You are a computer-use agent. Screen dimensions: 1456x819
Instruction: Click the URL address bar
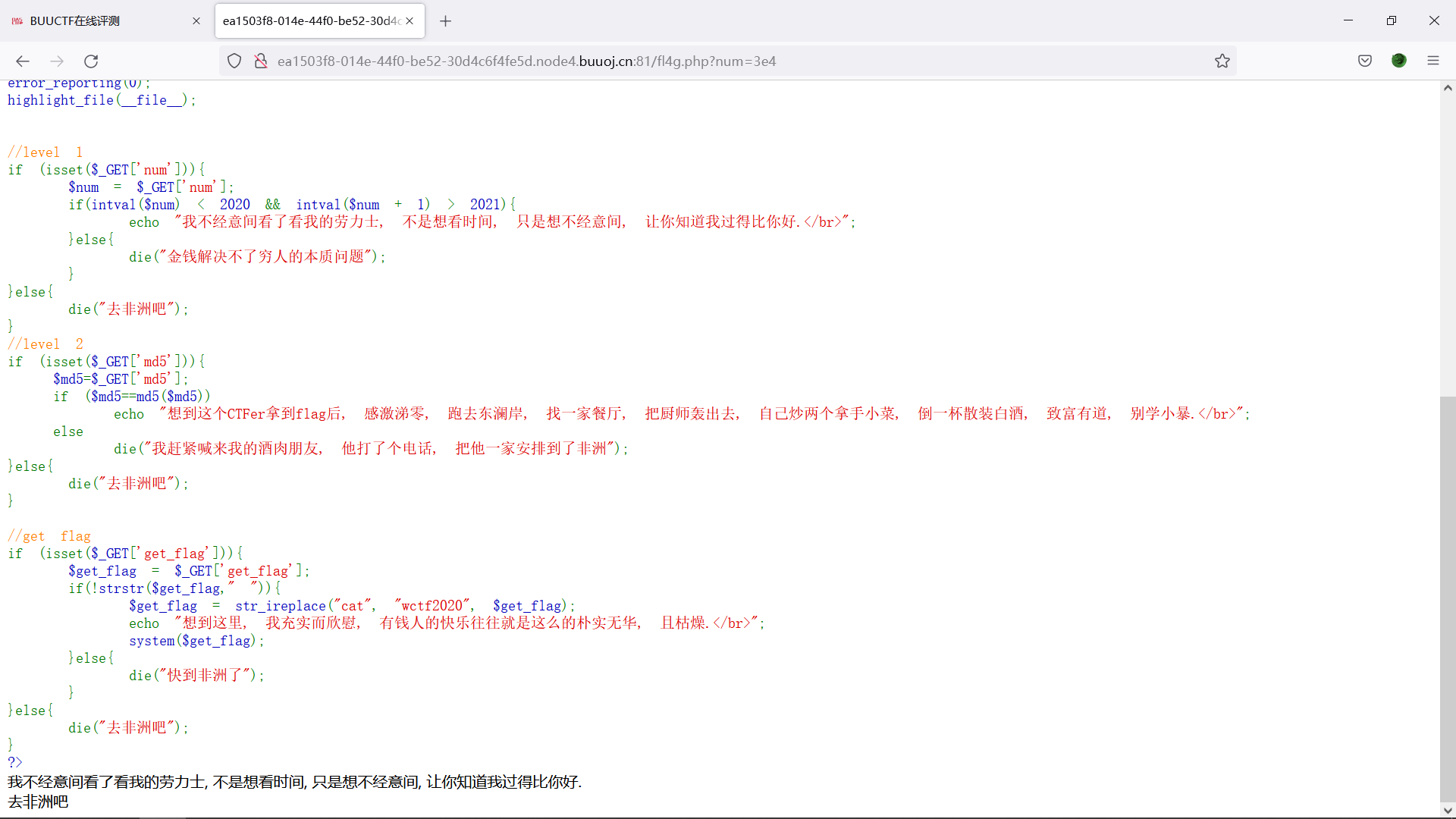pyautogui.click(x=682, y=61)
